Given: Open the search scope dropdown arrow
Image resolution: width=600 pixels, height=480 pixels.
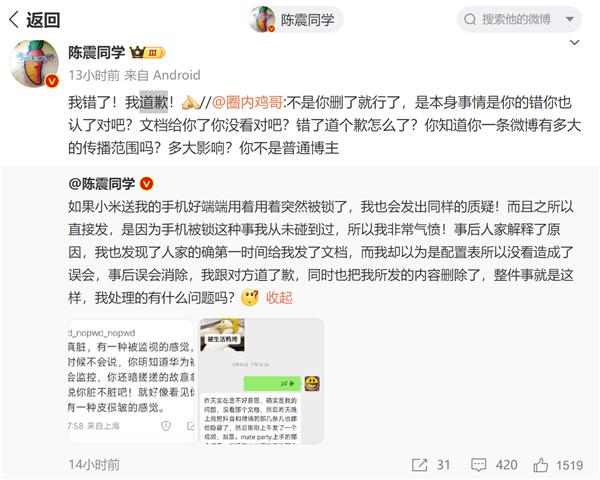Looking at the screenshot, I should click(x=570, y=19).
